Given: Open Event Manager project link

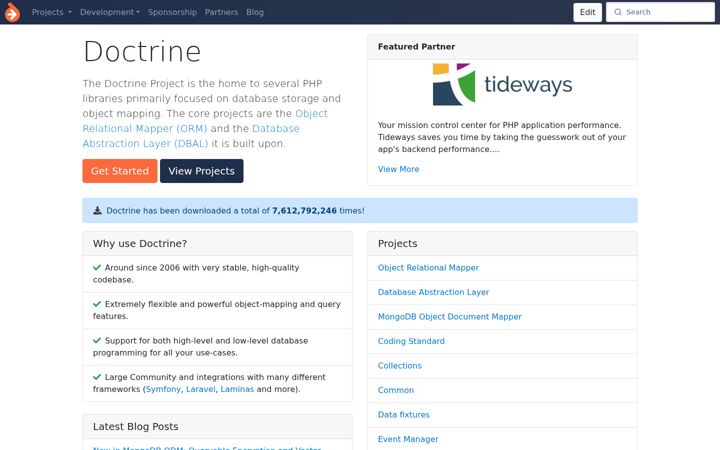Looking at the screenshot, I should pos(408,439).
